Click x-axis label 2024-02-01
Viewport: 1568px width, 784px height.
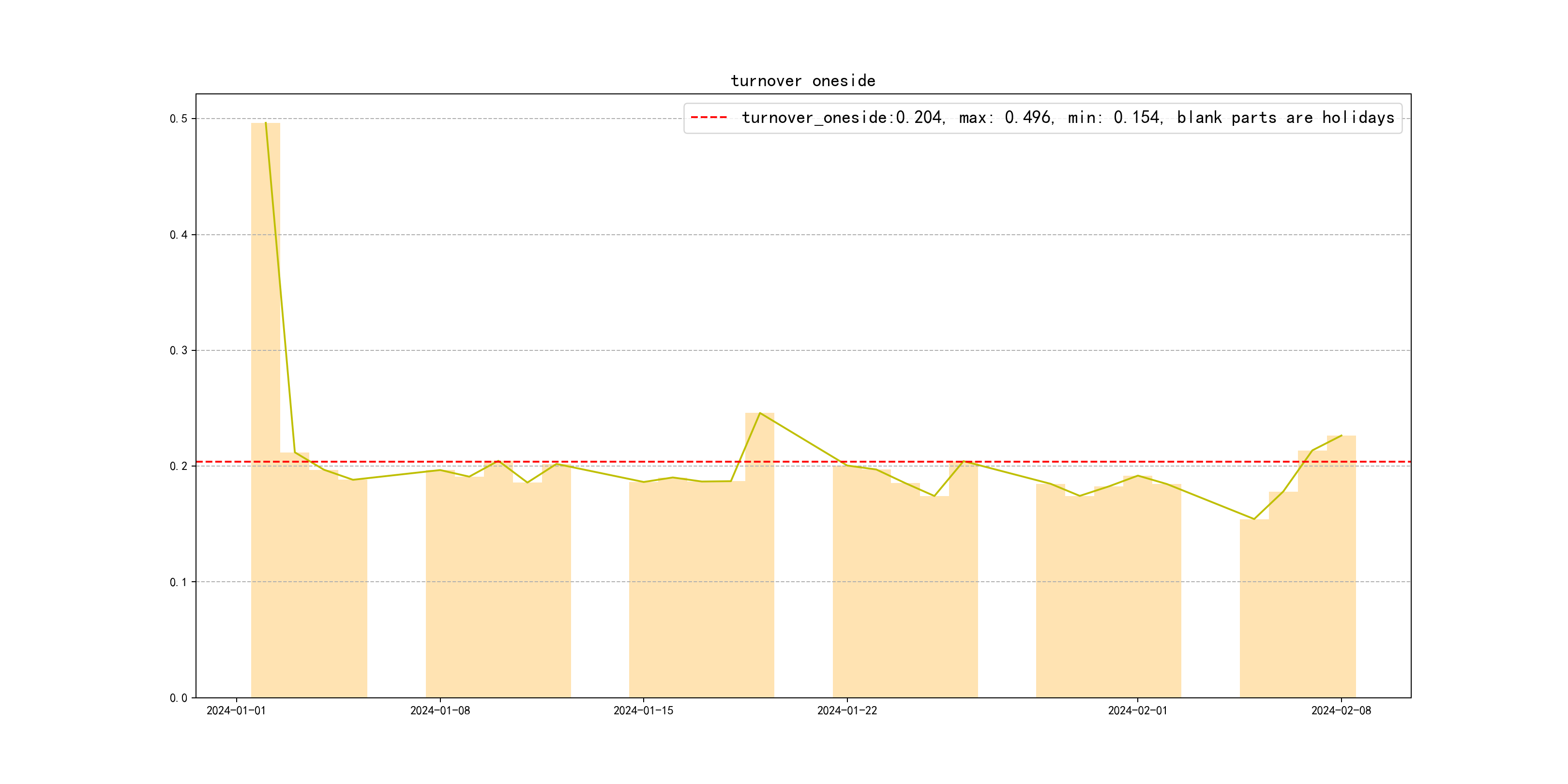point(1137,710)
